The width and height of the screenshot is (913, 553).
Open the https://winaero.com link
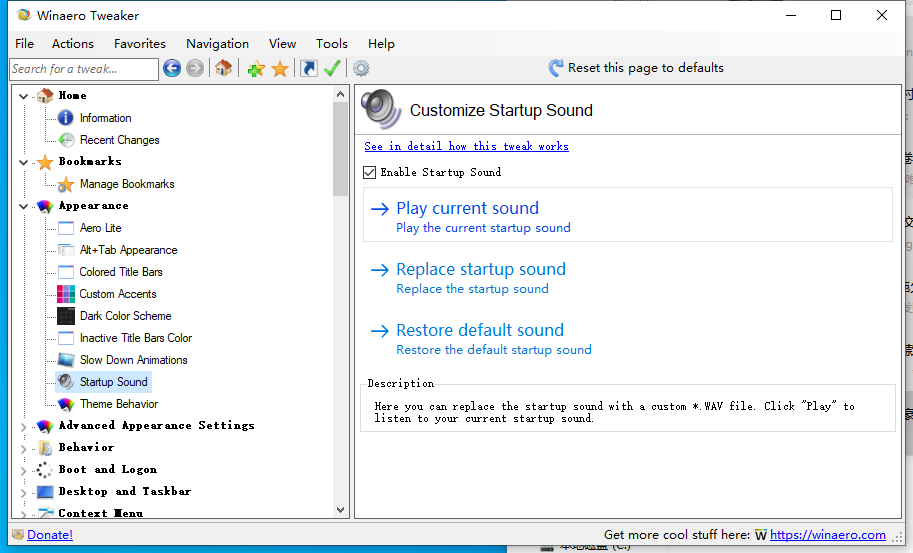click(827, 534)
